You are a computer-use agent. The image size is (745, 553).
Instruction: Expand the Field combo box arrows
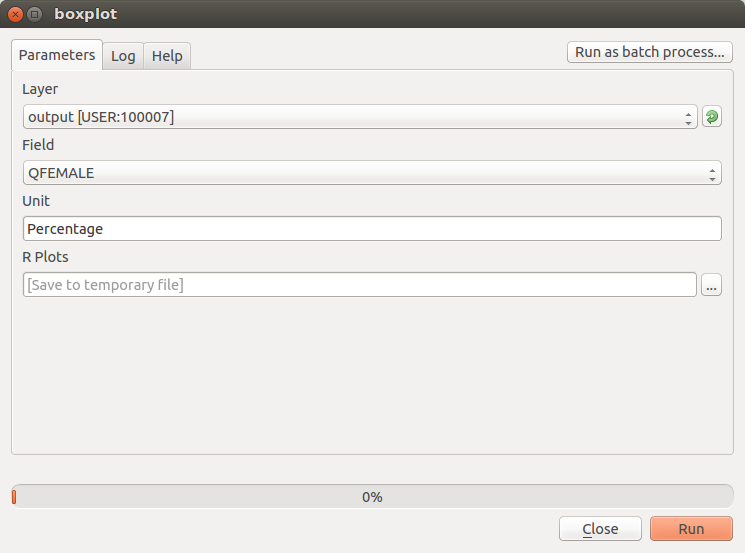[712, 173]
